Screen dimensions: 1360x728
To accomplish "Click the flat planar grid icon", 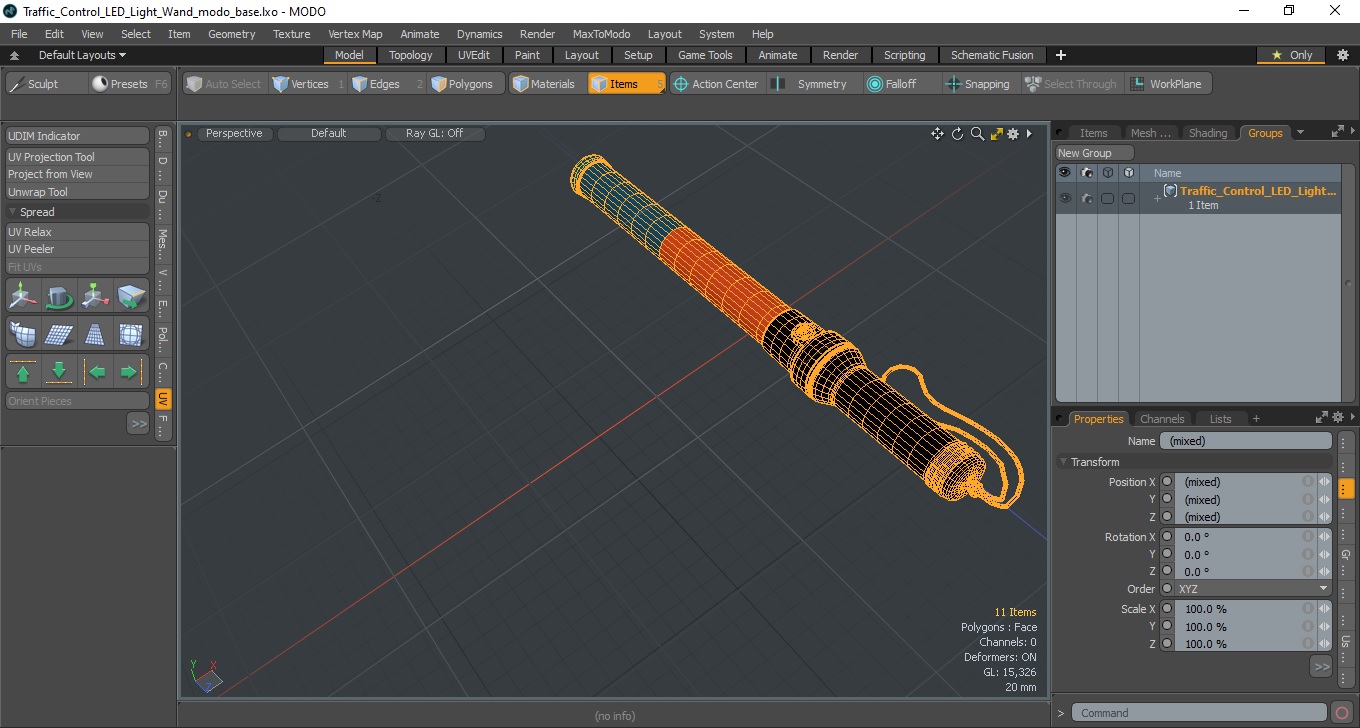I will 59,334.
